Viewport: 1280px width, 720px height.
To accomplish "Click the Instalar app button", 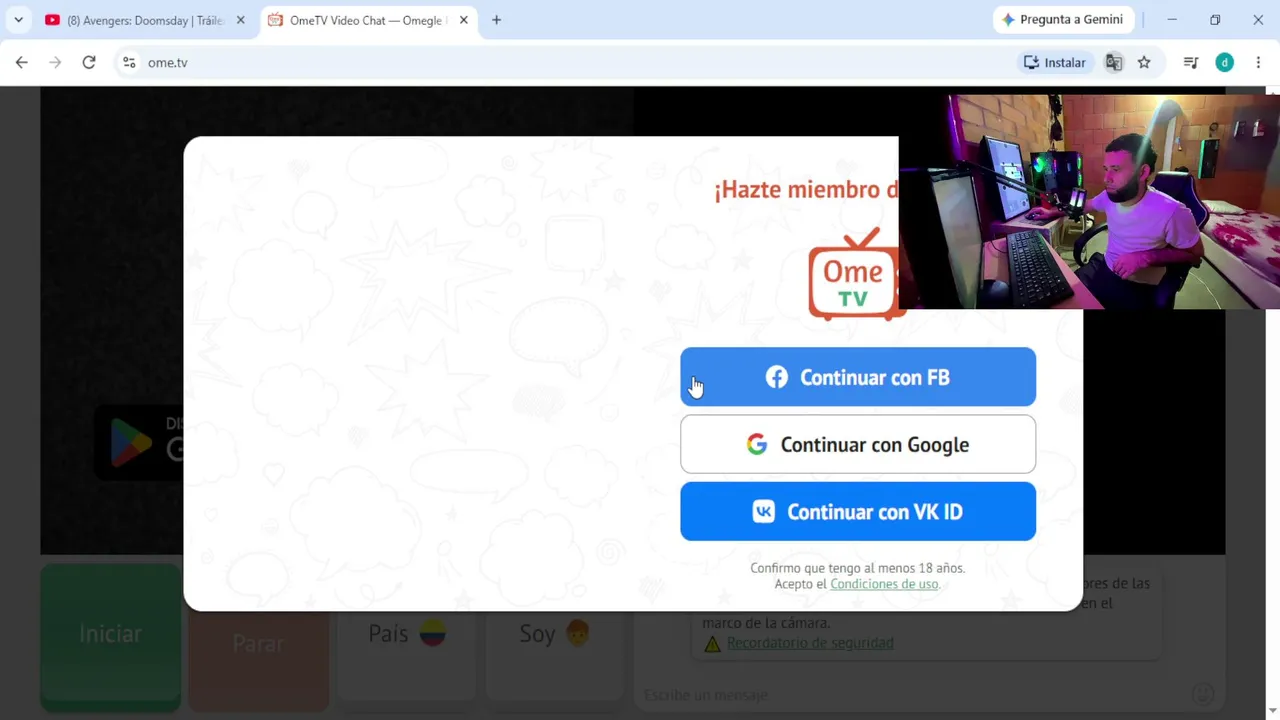I will click(1055, 62).
